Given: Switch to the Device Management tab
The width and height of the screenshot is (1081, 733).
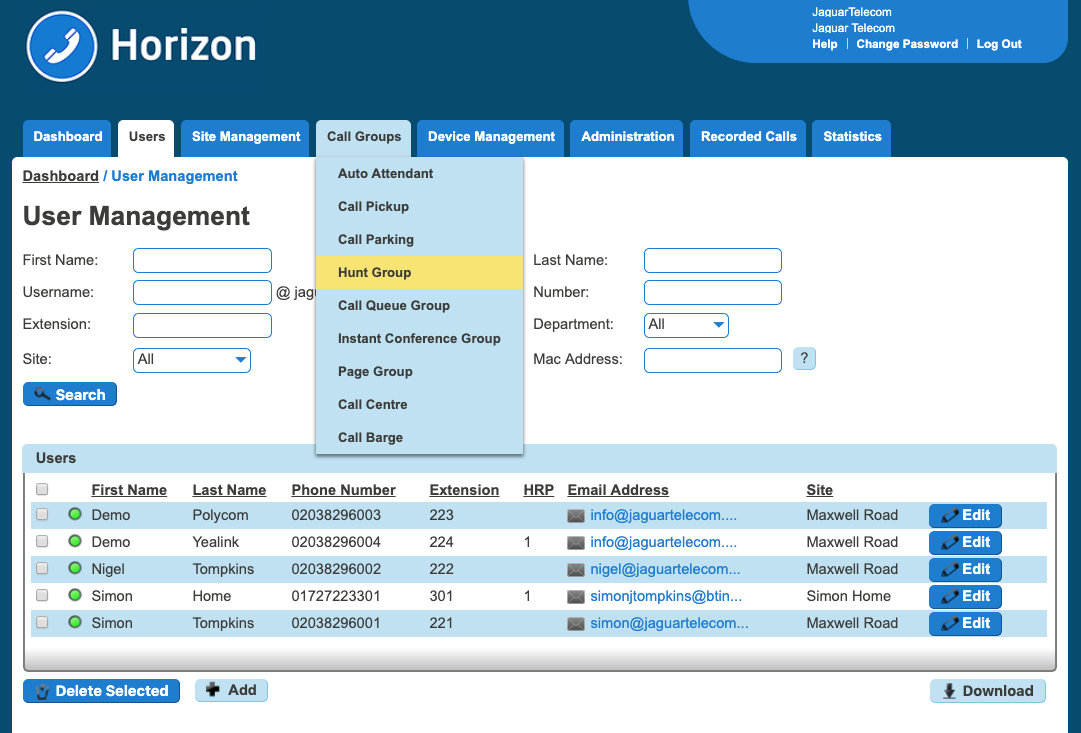Looking at the screenshot, I should (x=491, y=137).
